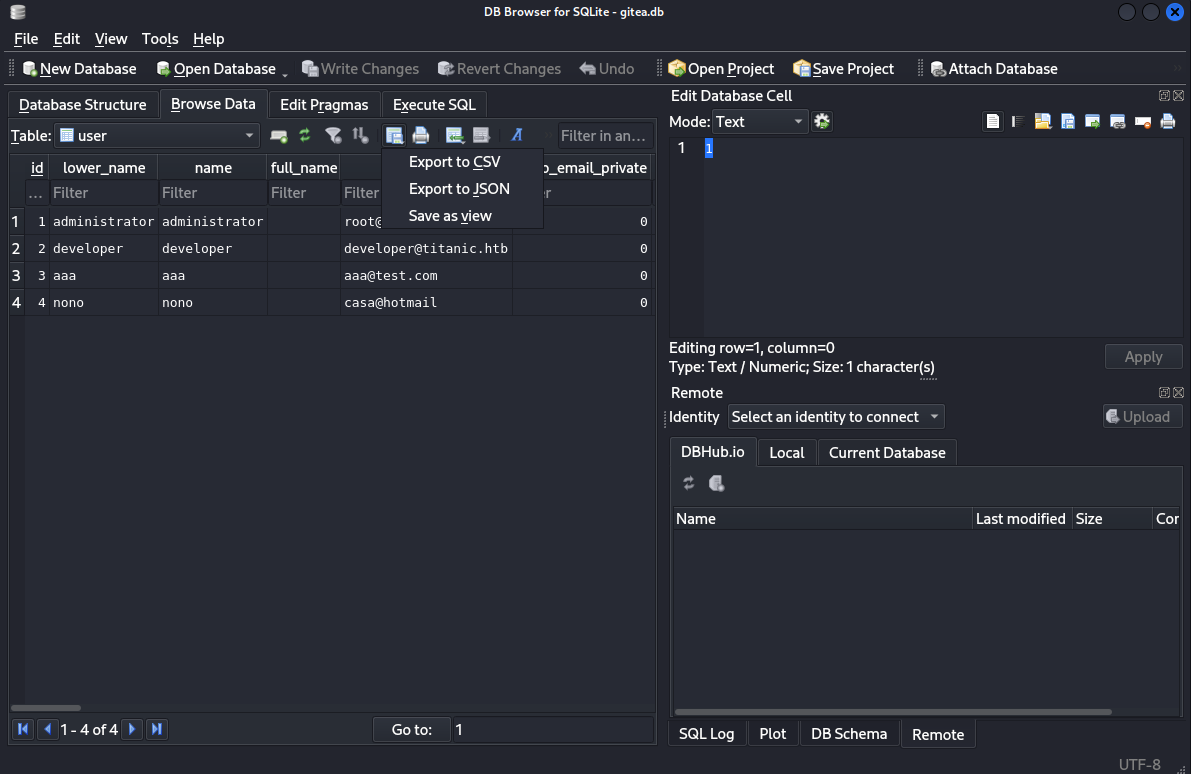Click the Upload button in Remote panel
The width and height of the screenshot is (1191, 774).
pyautogui.click(x=1142, y=417)
